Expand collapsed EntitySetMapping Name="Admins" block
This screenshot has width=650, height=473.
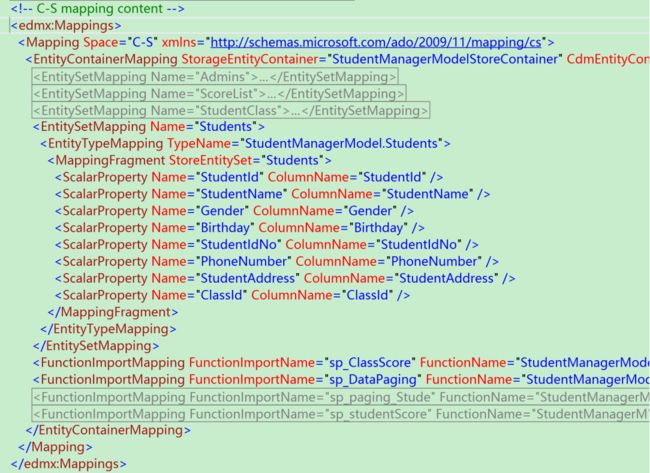[215, 77]
